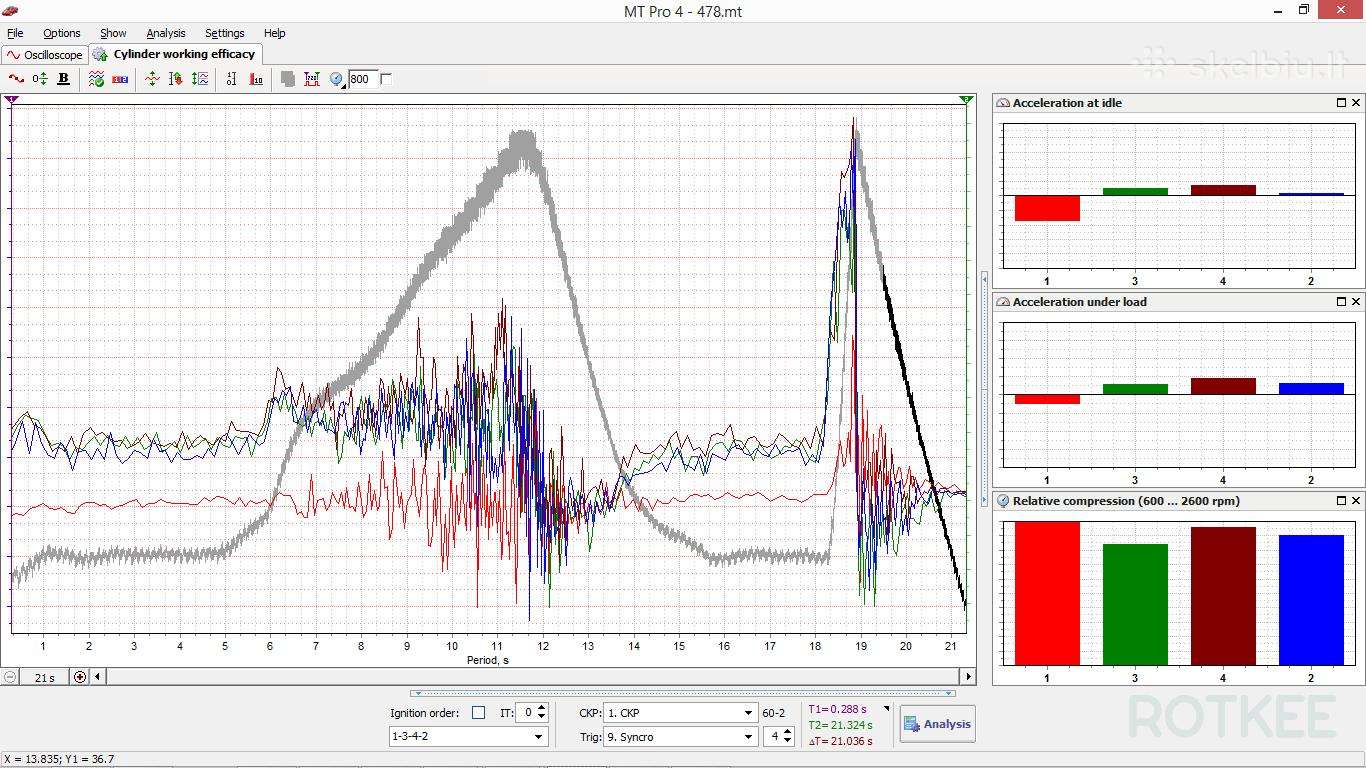This screenshot has height=768, width=1366.
Task: Click the blue cylinder 2 compression bar
Action: [x=1311, y=600]
